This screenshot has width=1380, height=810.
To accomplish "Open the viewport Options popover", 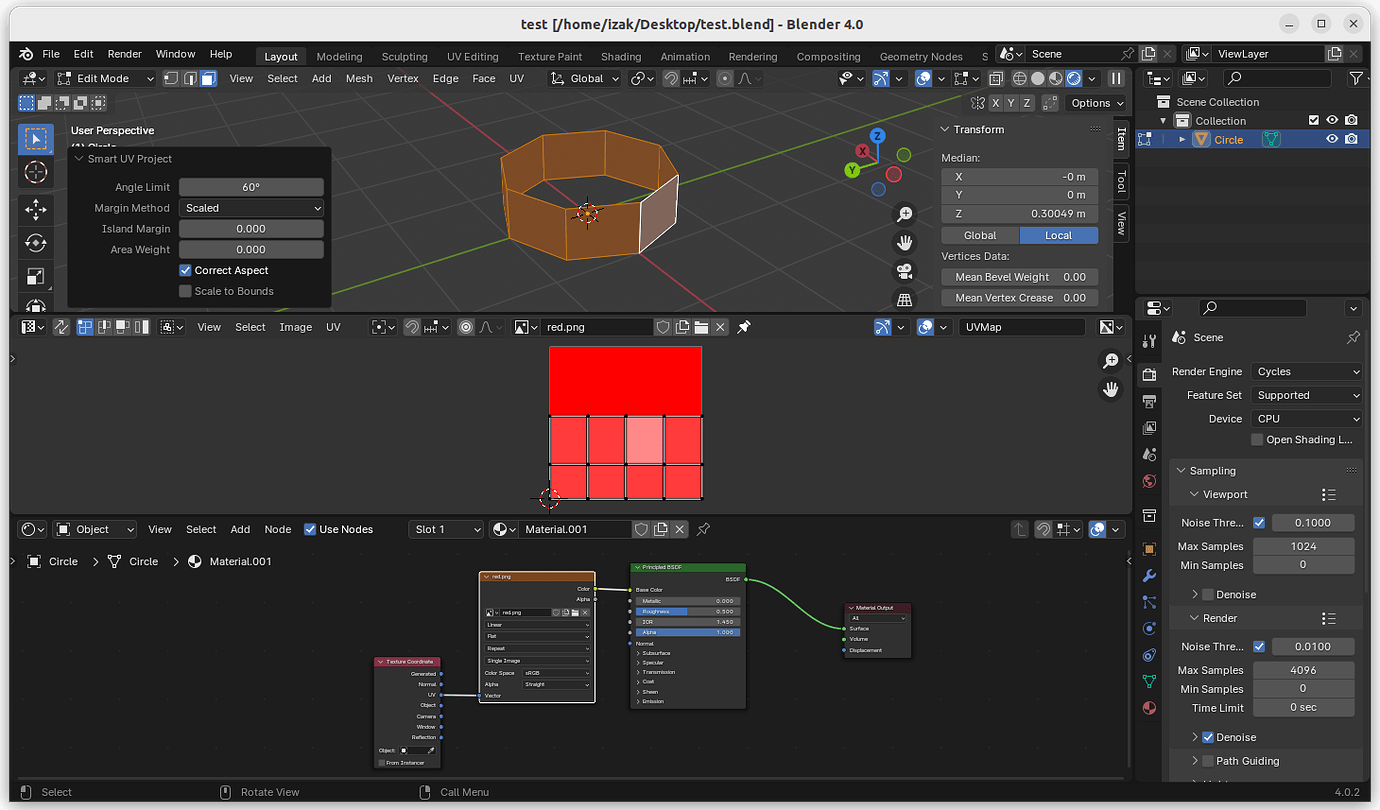I will pyautogui.click(x=1097, y=103).
